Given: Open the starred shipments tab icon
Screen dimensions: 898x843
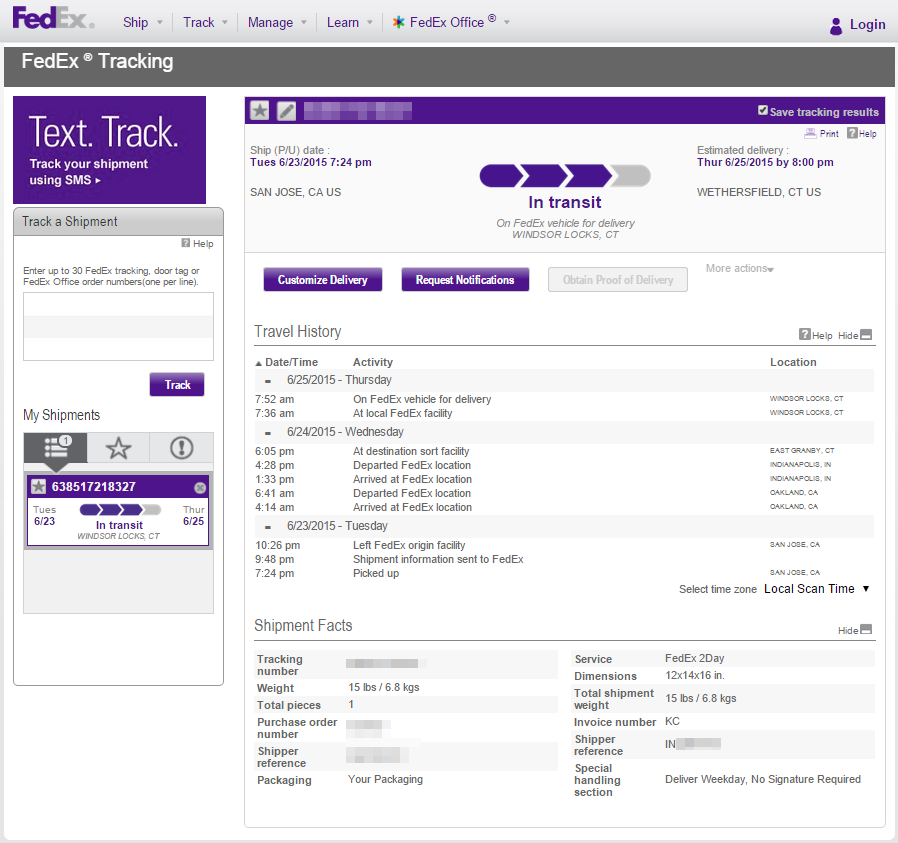Looking at the screenshot, I should [x=119, y=447].
